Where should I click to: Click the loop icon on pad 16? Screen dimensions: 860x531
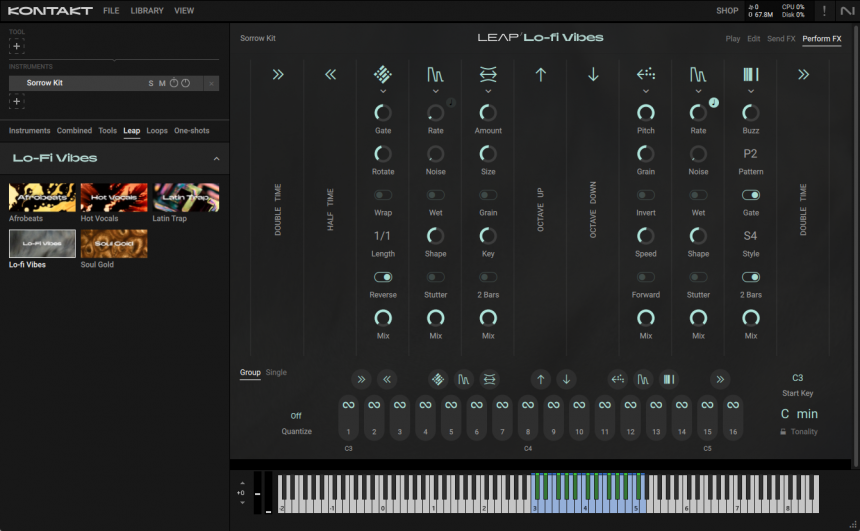[x=733, y=405]
